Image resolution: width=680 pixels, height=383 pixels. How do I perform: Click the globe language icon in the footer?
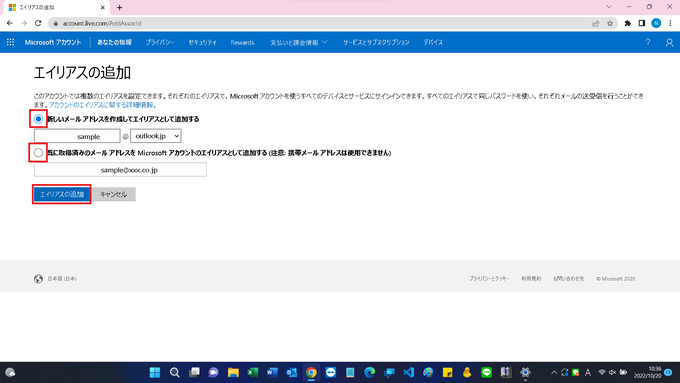(x=38, y=278)
